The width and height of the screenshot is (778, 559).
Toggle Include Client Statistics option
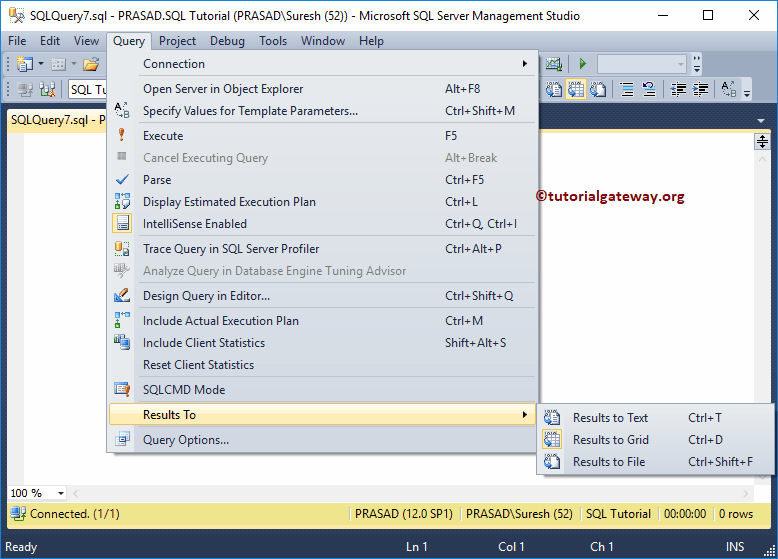tap(323, 343)
